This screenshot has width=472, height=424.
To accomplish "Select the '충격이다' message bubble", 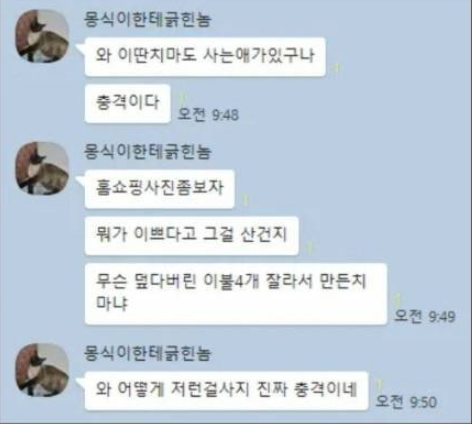I will (x=128, y=104).
